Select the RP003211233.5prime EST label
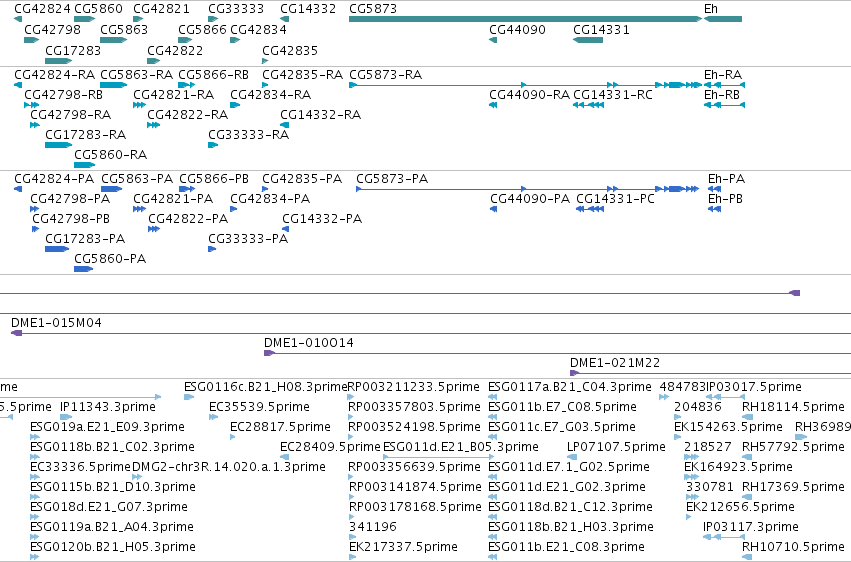The height and width of the screenshot is (562, 851). (414, 387)
